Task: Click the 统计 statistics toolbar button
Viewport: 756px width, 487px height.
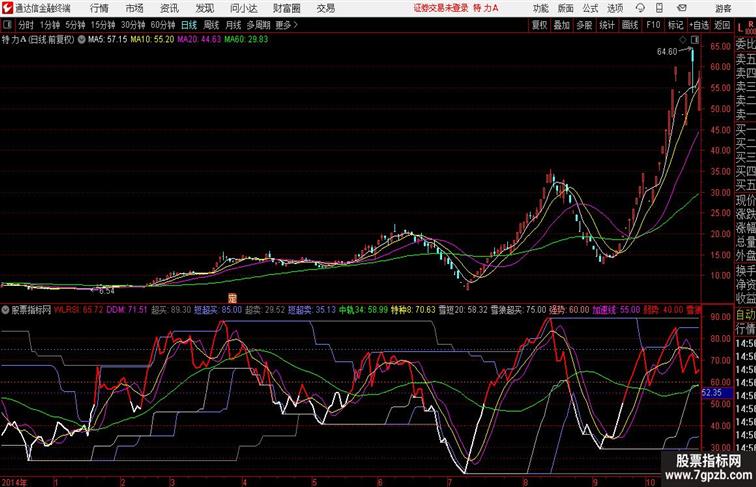Action: (x=607, y=25)
